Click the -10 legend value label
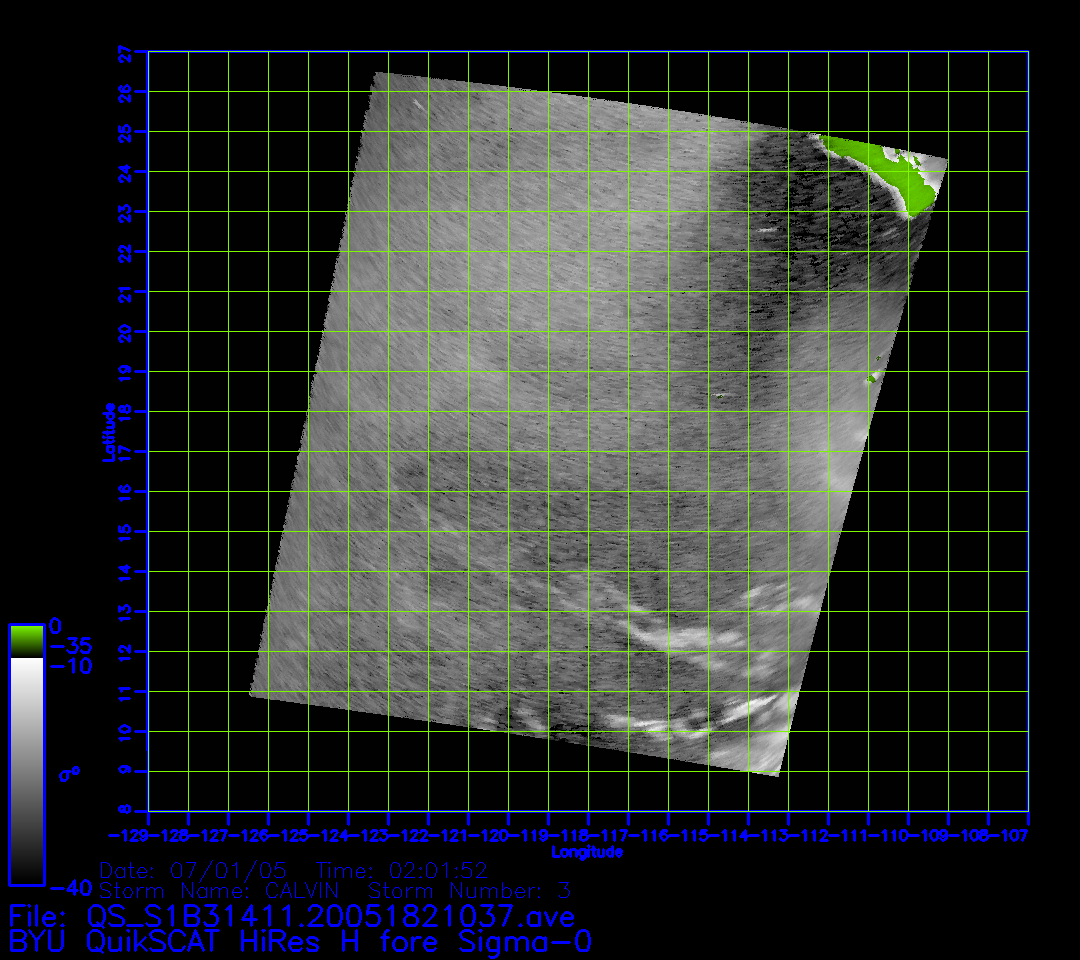 coord(71,666)
